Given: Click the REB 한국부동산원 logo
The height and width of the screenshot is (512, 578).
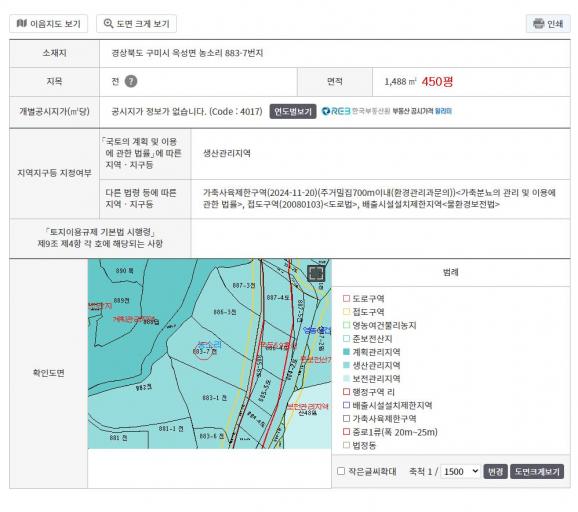Looking at the screenshot, I should pos(356,111).
